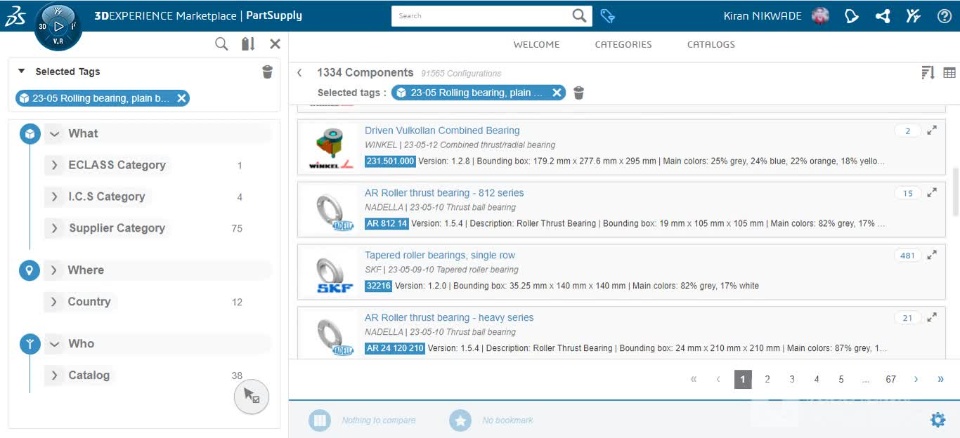Screen dimensions: 960x438
Task: Open the compare panel icon
Action: 319,420
